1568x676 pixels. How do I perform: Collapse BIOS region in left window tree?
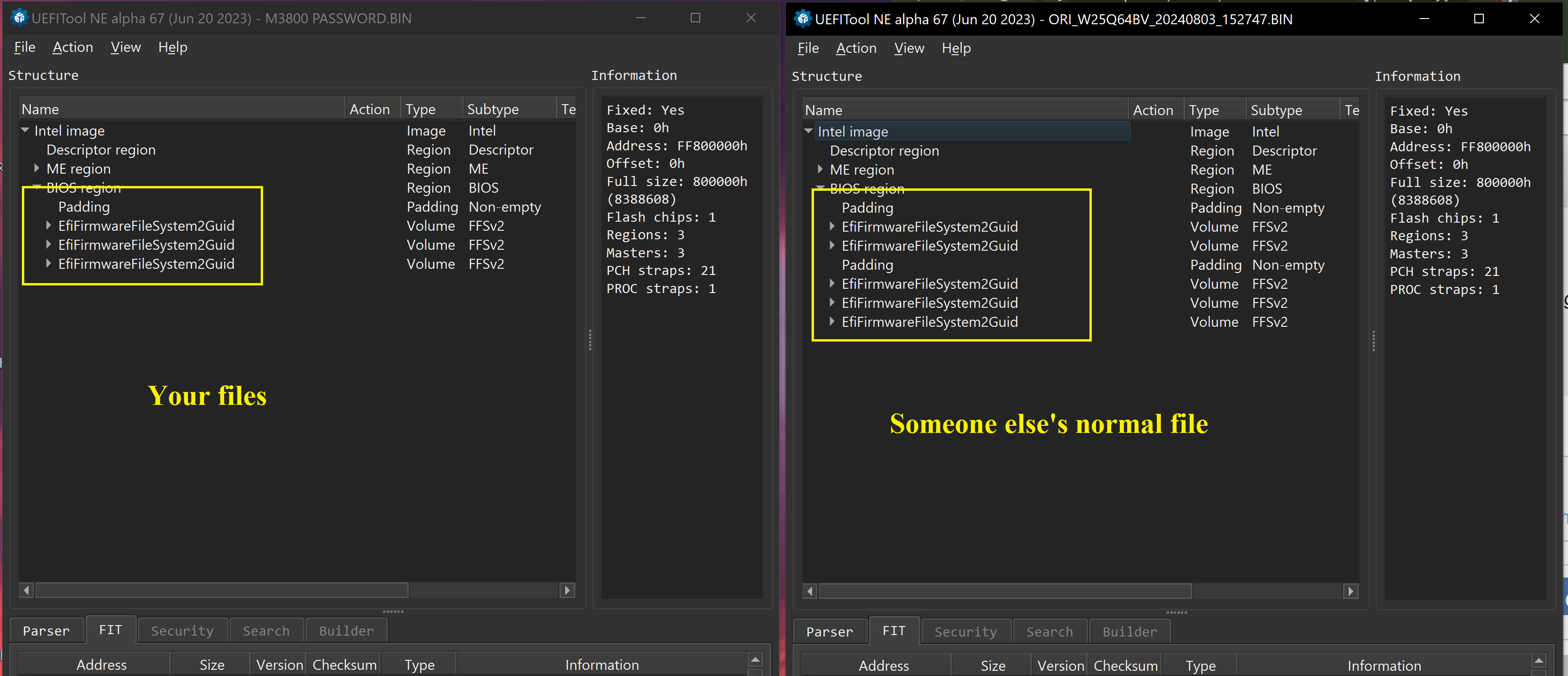tap(37, 186)
